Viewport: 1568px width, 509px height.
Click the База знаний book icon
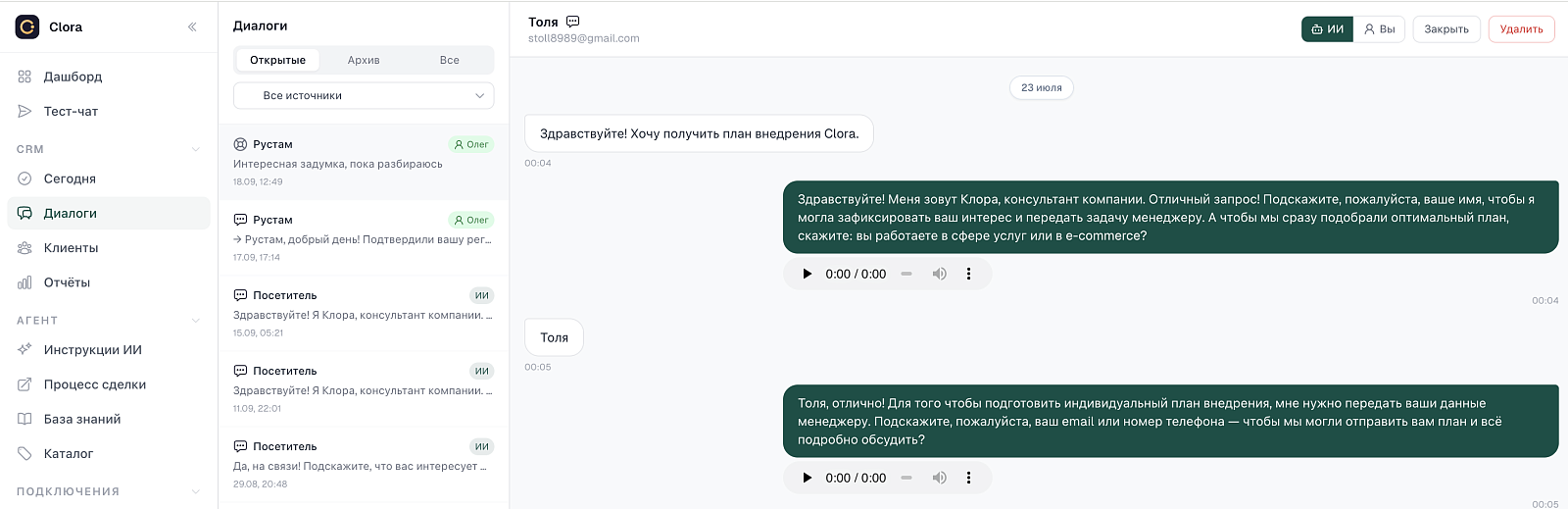[24, 419]
